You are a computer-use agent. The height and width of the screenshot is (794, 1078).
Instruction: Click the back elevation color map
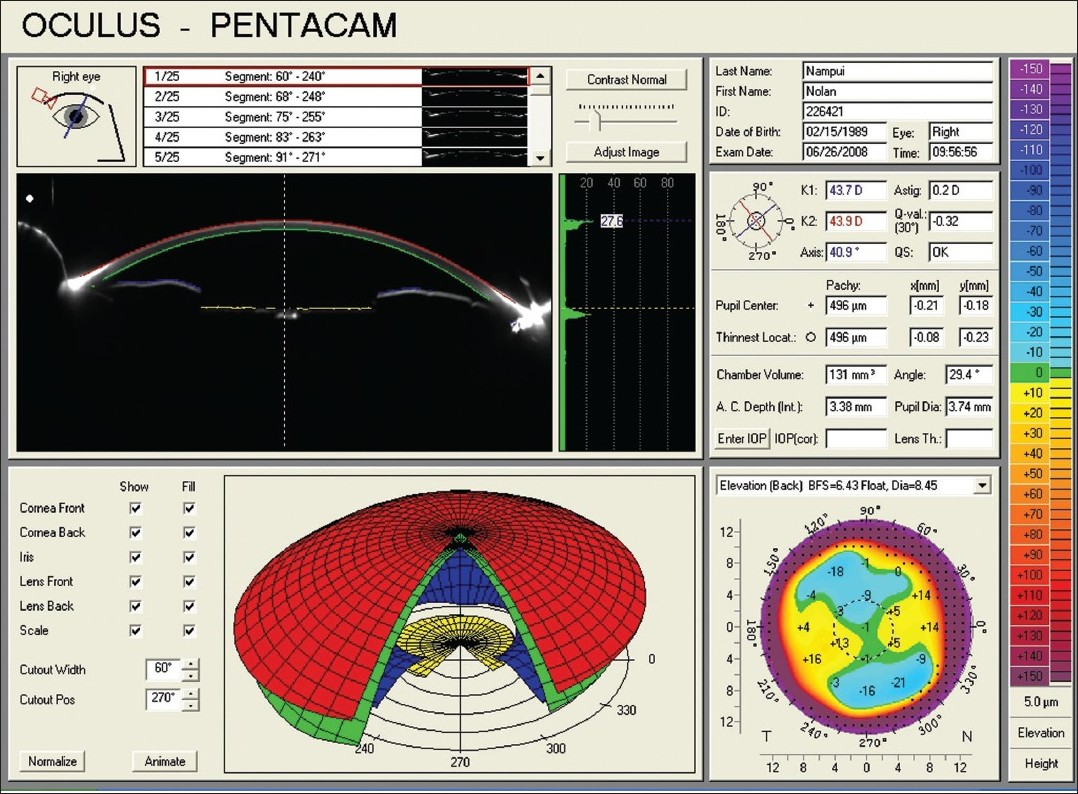tap(865, 627)
